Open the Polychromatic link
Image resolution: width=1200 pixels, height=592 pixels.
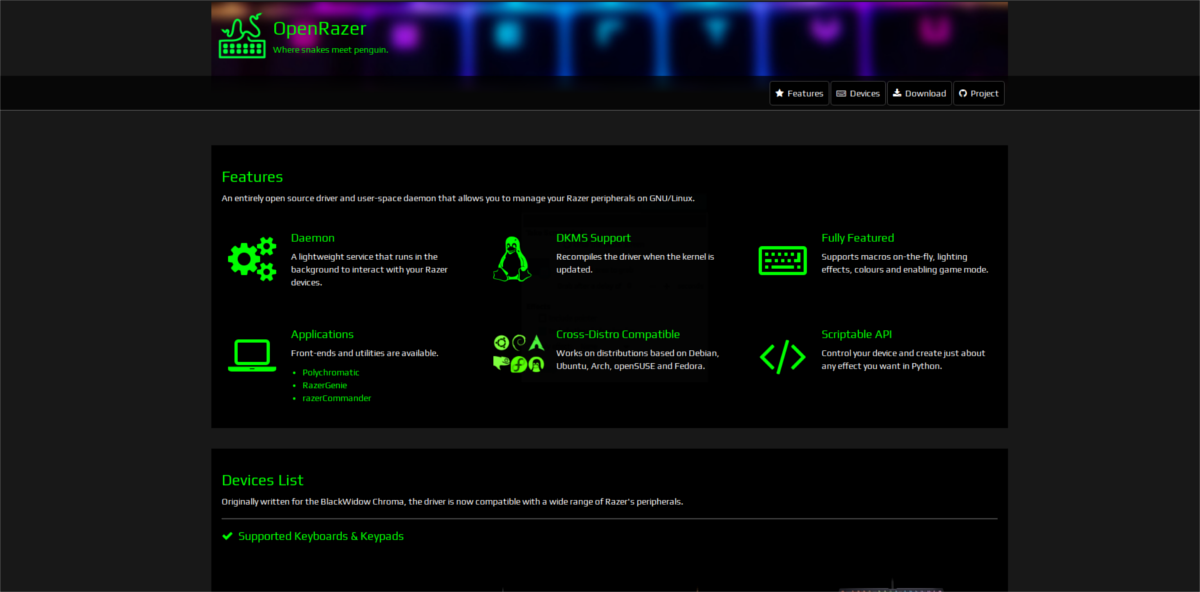[x=331, y=372]
